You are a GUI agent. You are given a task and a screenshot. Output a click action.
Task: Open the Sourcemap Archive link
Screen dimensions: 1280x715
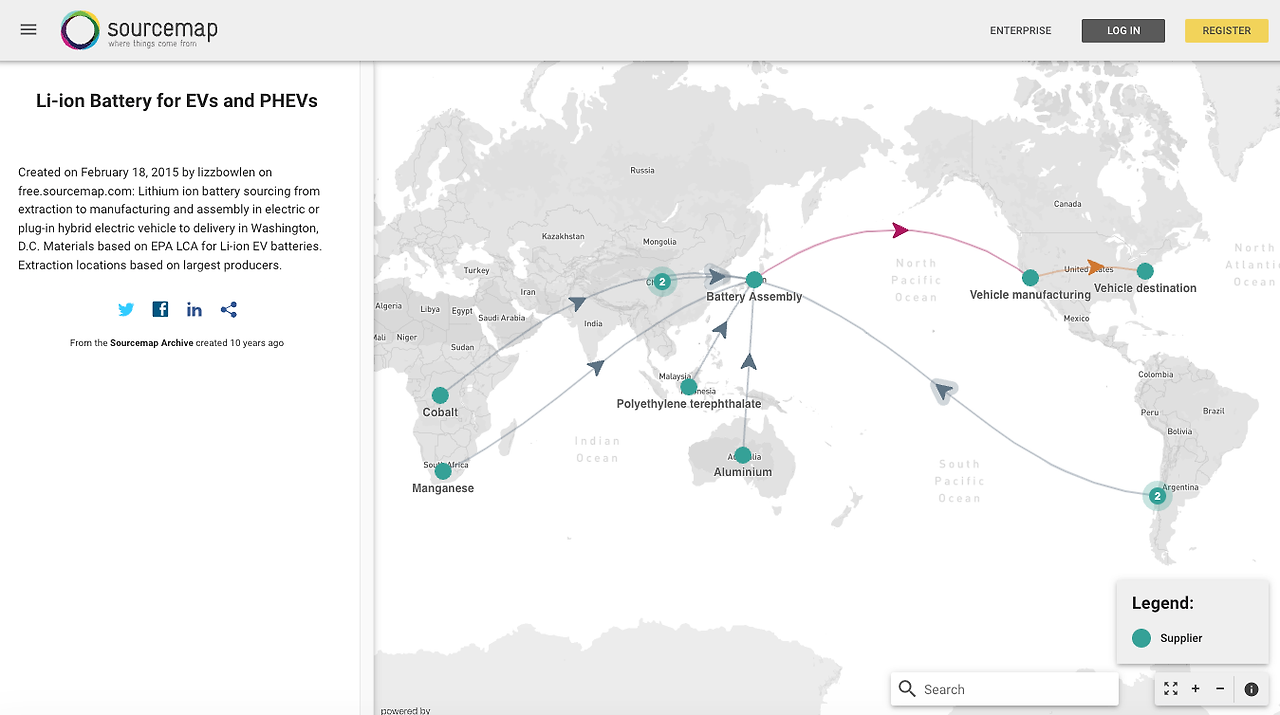pyautogui.click(x=151, y=343)
